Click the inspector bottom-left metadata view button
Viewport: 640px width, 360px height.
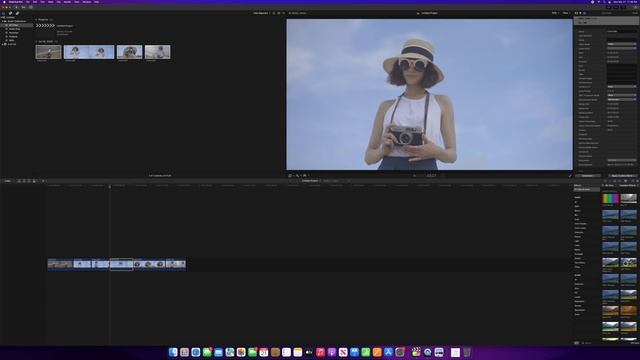click(x=587, y=176)
